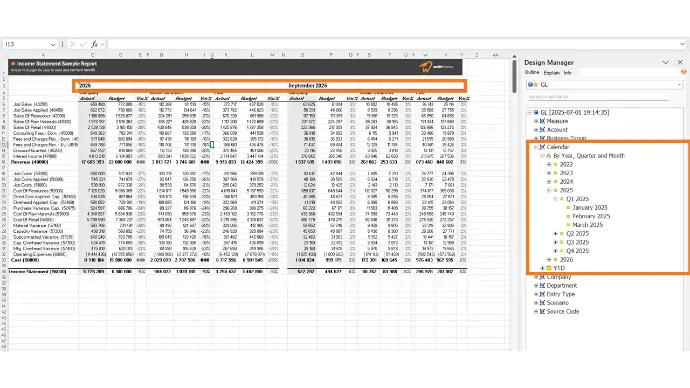The width and height of the screenshot is (690, 388).
Task: Select March 2025 in the tree
Action: (x=587, y=225)
